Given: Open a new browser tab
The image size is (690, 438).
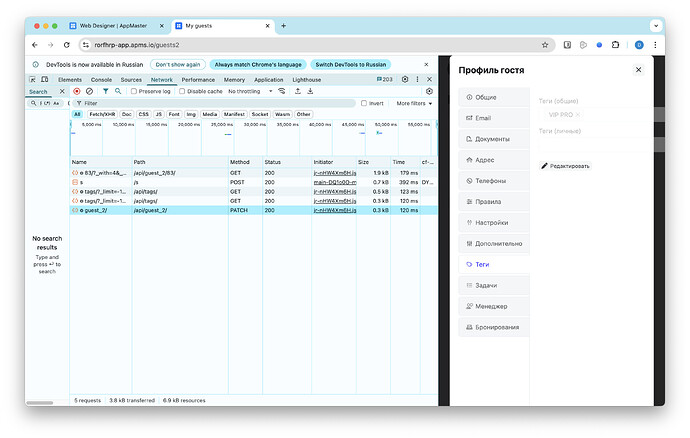Looking at the screenshot, I should point(283,26).
